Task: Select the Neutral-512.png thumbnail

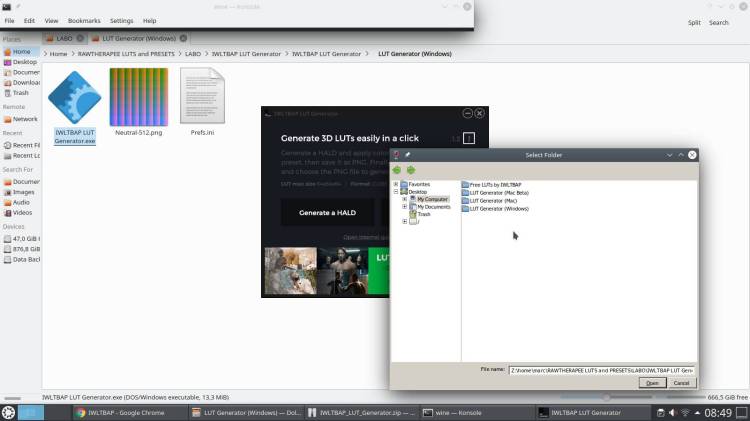Action: coord(139,97)
